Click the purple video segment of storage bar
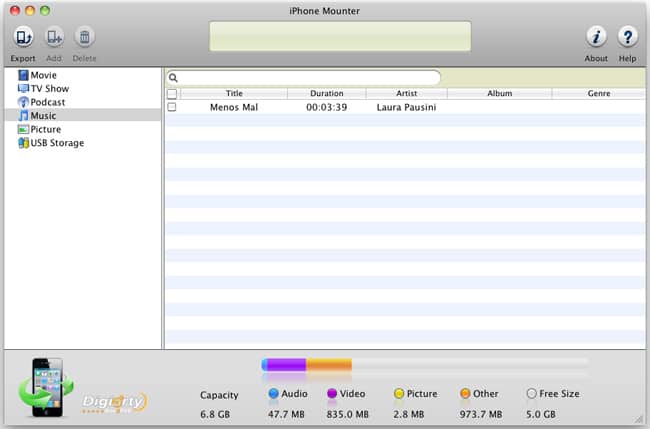Screen dimensions: 650x429 tap(286, 365)
